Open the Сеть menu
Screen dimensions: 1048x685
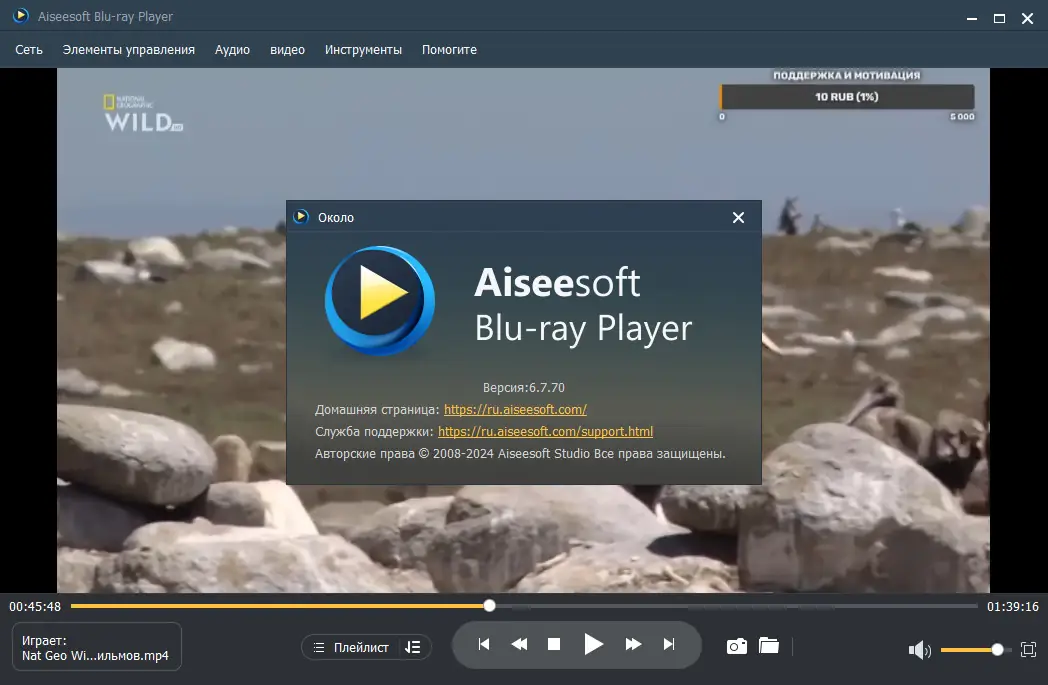[x=29, y=49]
